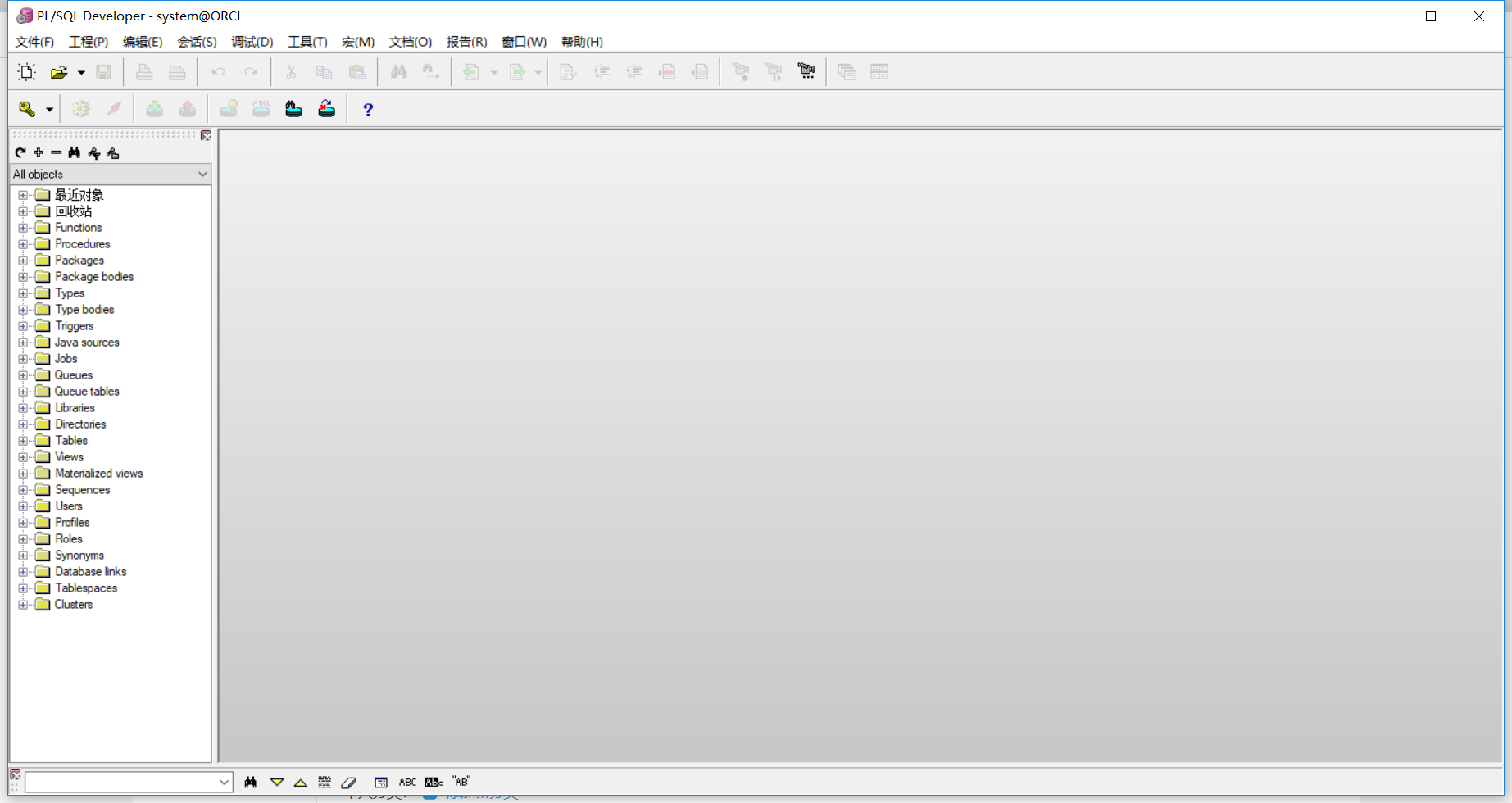Close the find bar panel

[15, 774]
